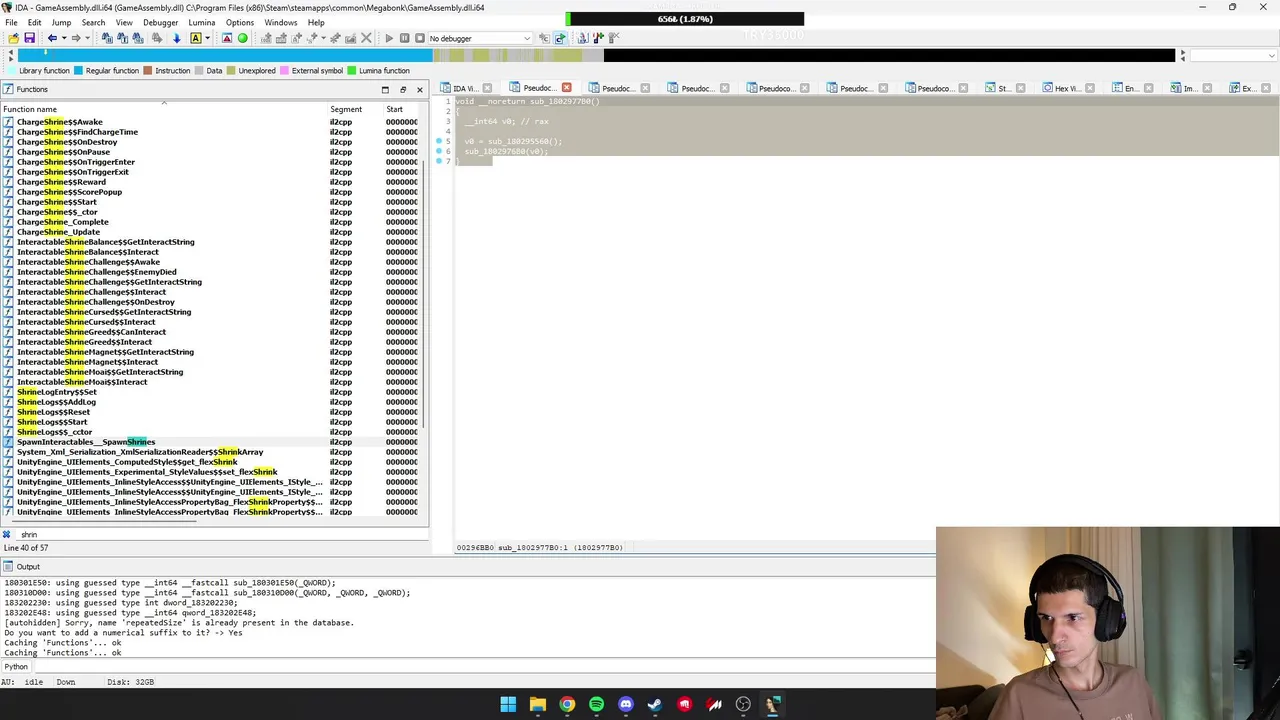Open the Jump menu
This screenshot has height=720, width=1280.
click(x=61, y=22)
